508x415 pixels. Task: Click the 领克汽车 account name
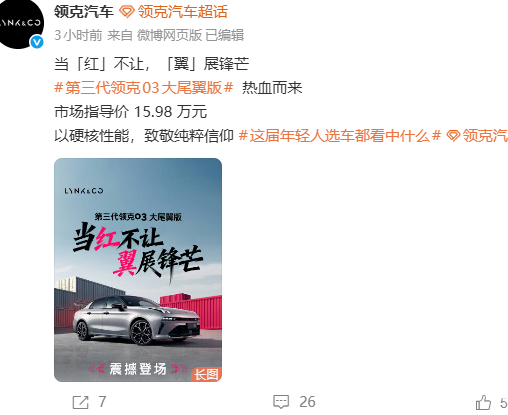point(84,12)
